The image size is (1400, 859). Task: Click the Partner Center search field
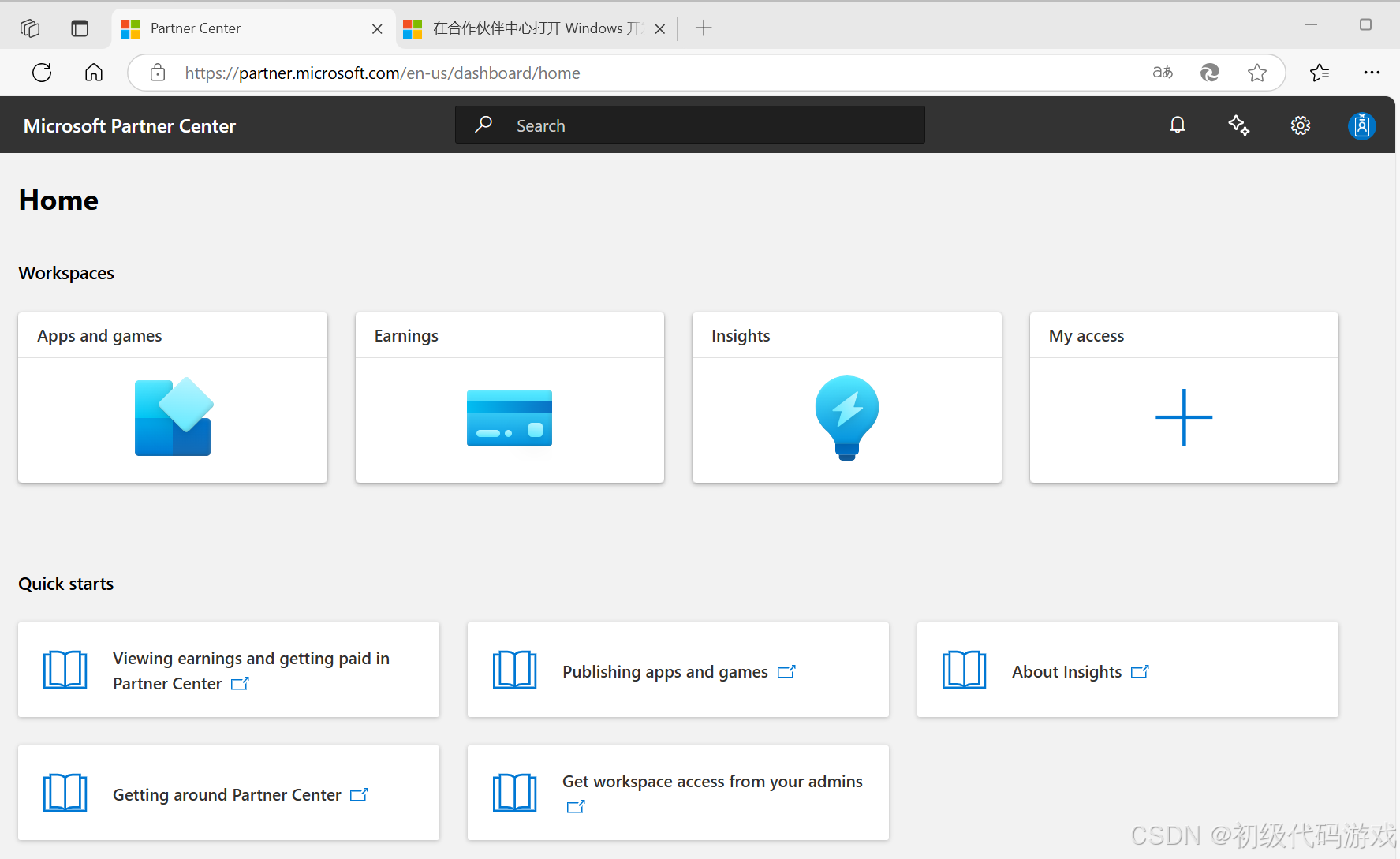(x=690, y=125)
